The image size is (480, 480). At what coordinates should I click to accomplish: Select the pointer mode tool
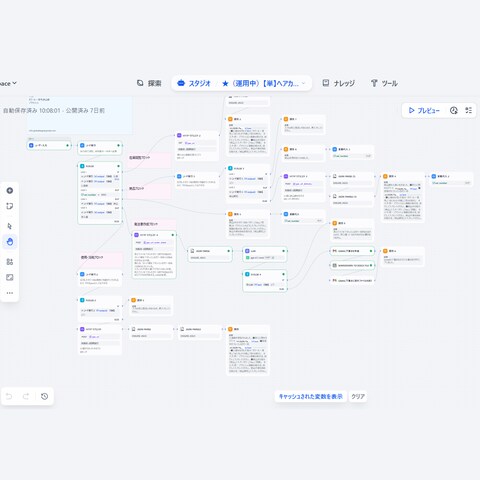click(10, 226)
